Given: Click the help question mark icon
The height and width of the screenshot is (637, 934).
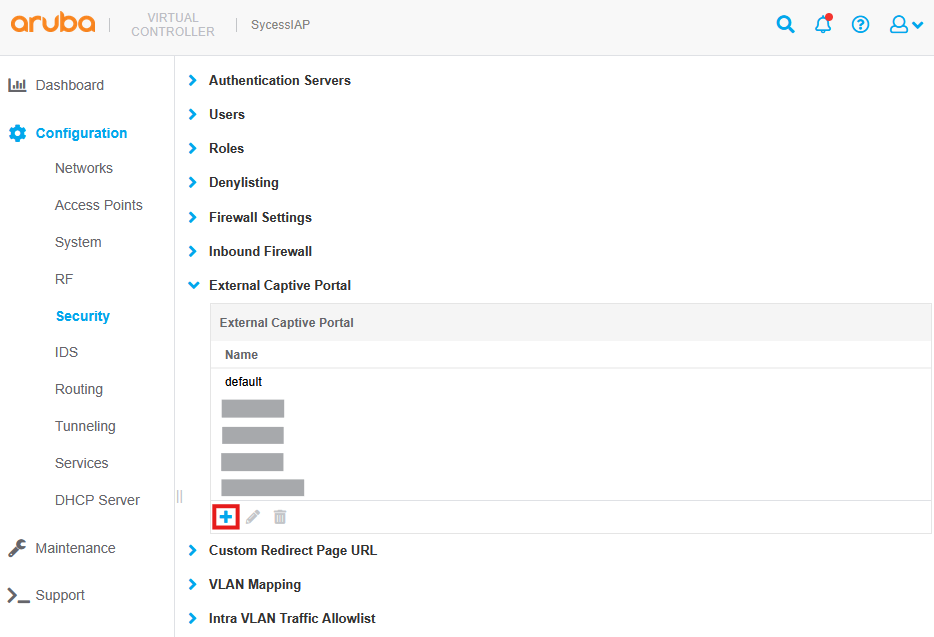Looking at the screenshot, I should (860, 25).
